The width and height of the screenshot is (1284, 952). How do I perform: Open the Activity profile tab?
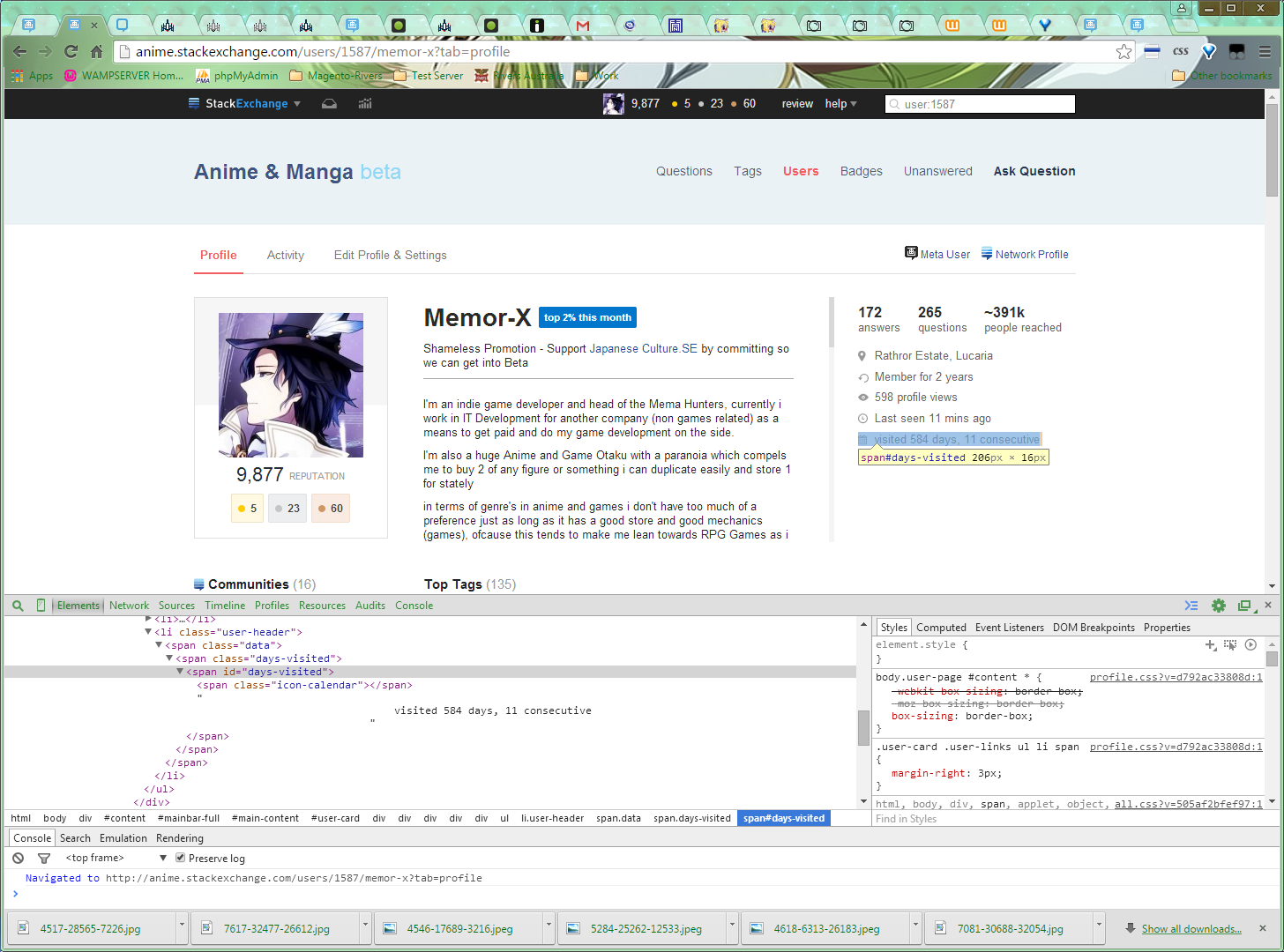(x=286, y=256)
